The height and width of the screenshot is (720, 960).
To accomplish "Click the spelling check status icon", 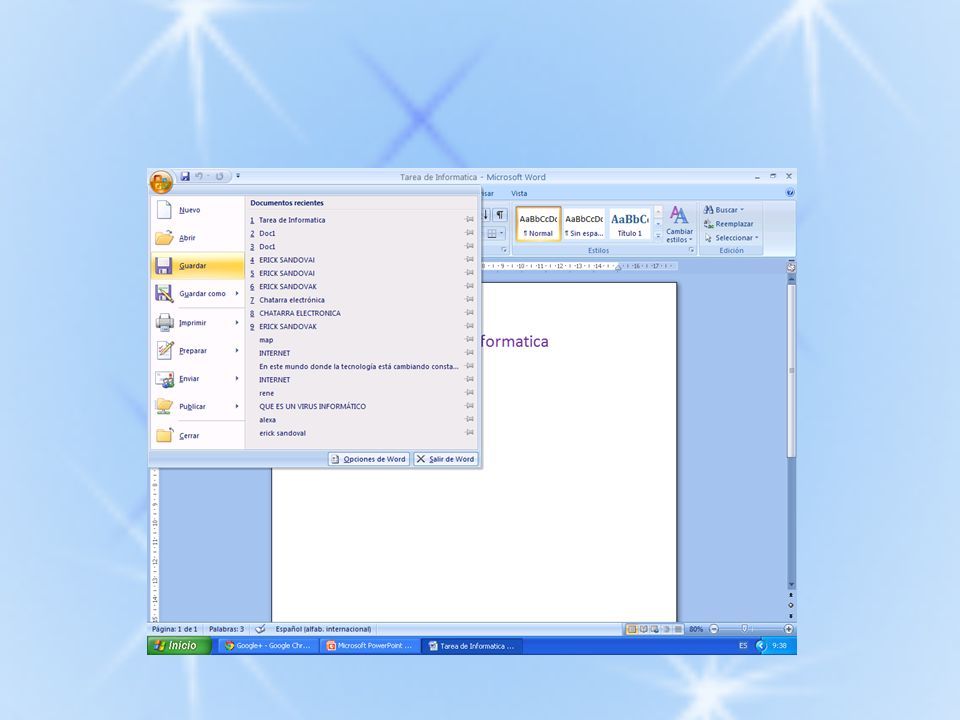I will [260, 629].
